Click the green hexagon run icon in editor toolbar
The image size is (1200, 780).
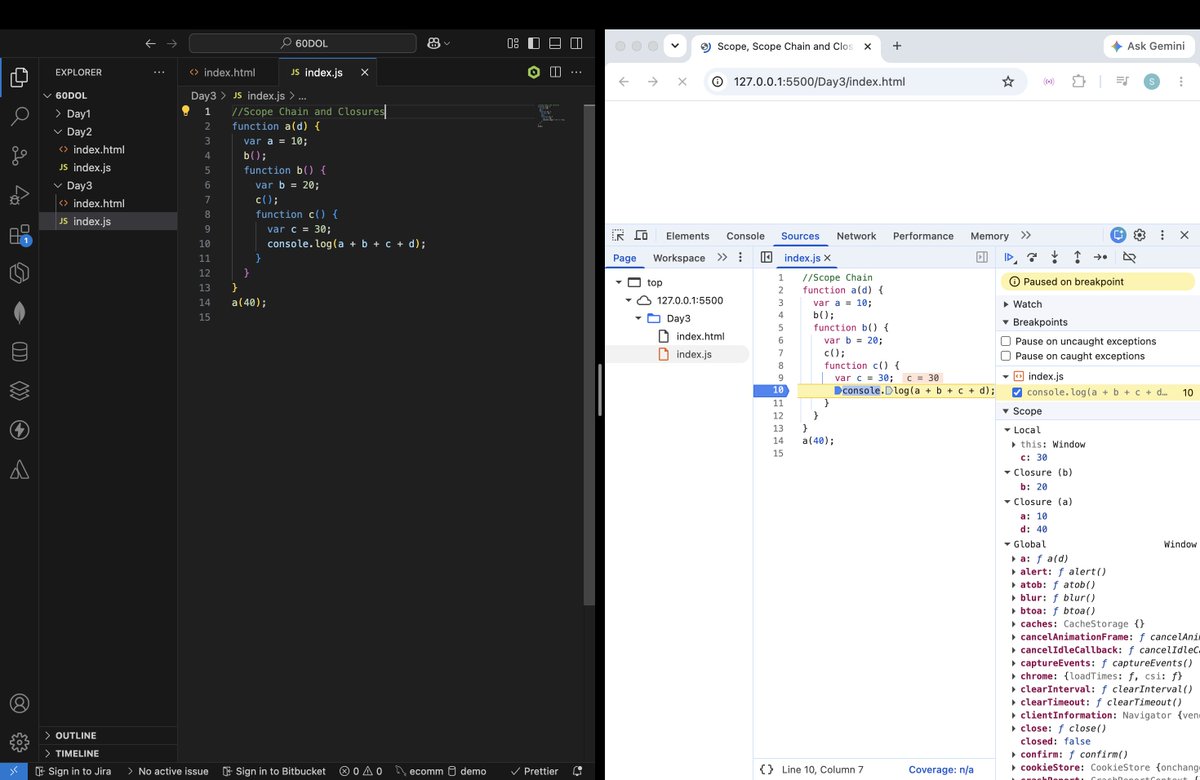534,72
